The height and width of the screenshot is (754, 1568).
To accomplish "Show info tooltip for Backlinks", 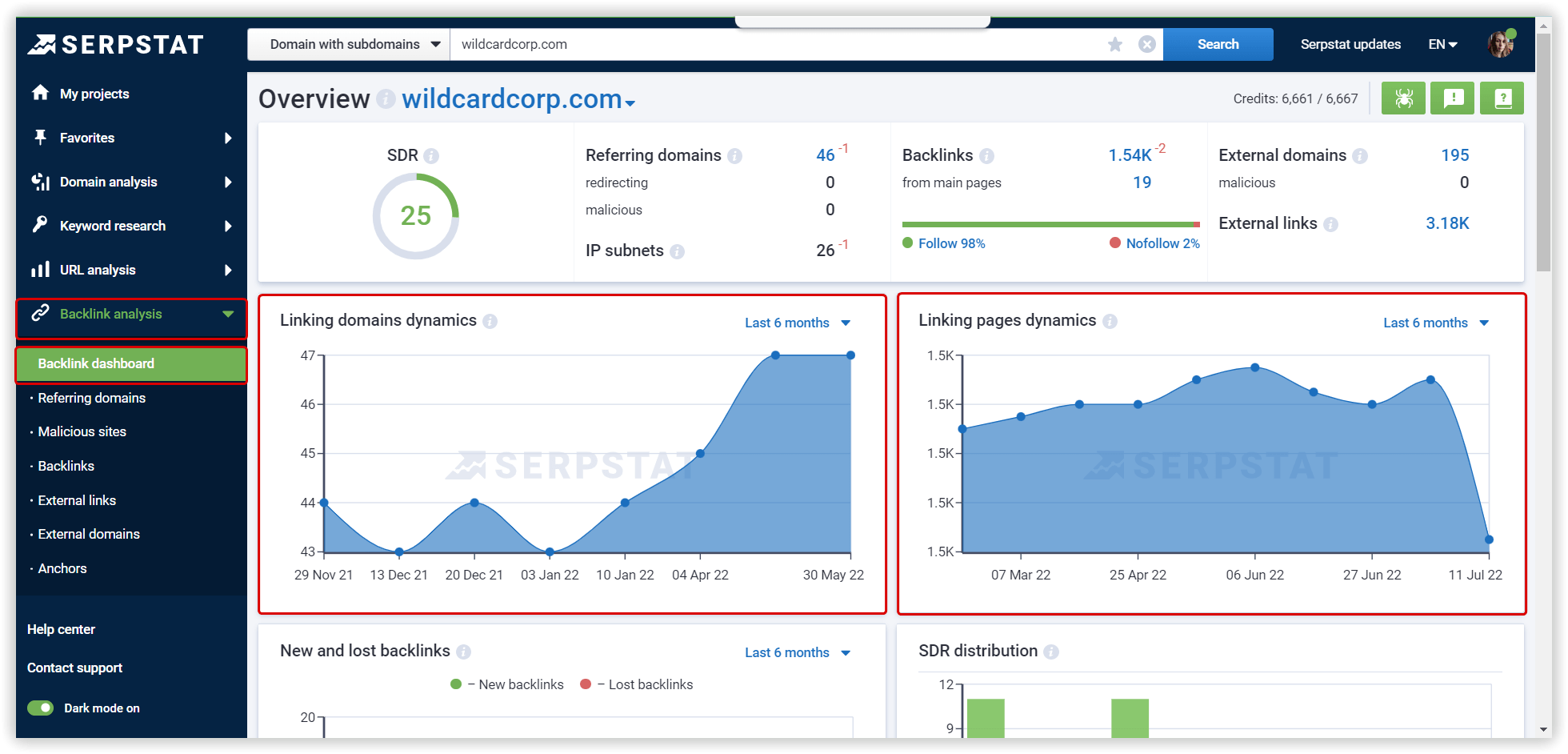I will click(986, 156).
